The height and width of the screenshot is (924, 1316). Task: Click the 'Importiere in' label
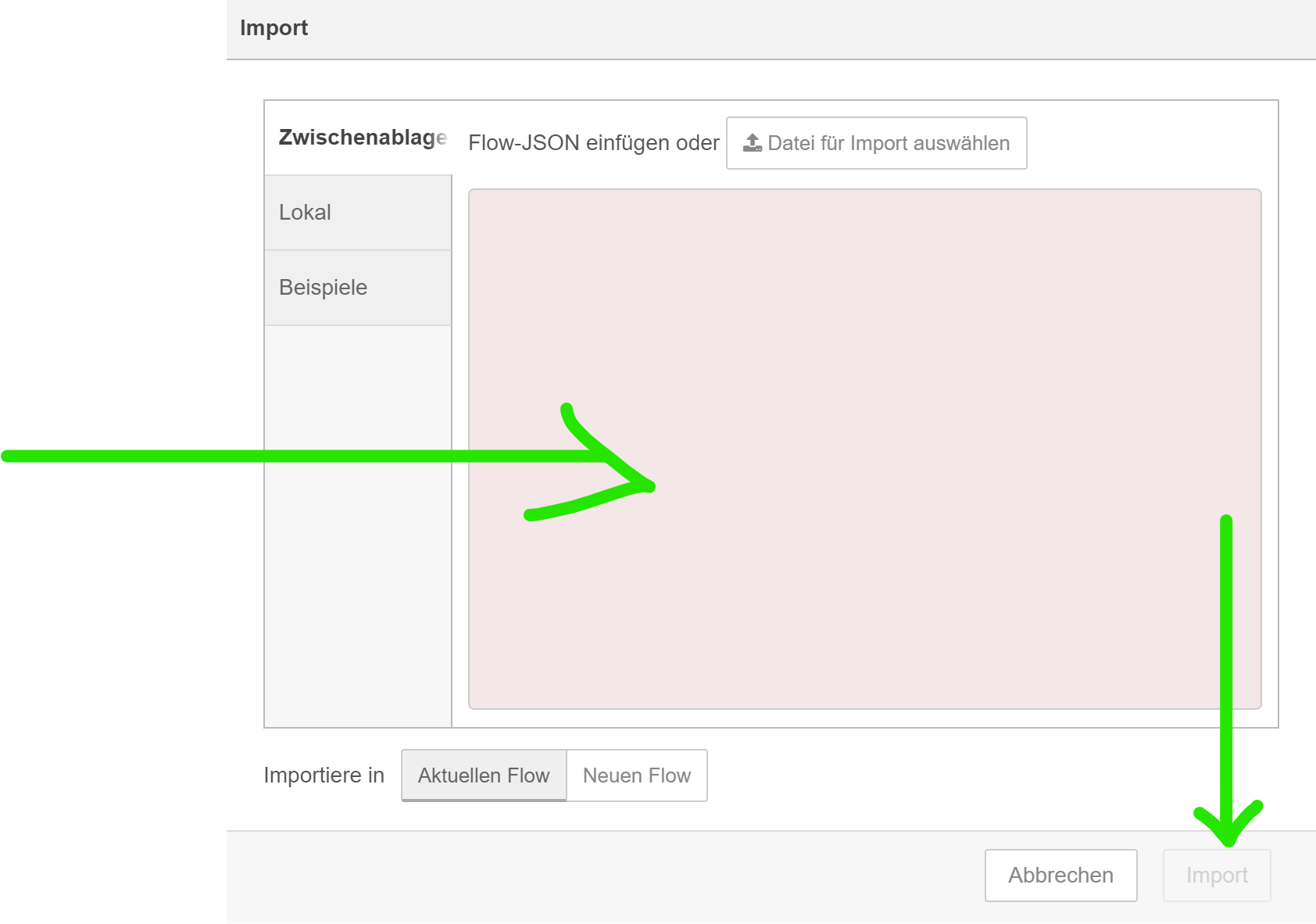[324, 775]
